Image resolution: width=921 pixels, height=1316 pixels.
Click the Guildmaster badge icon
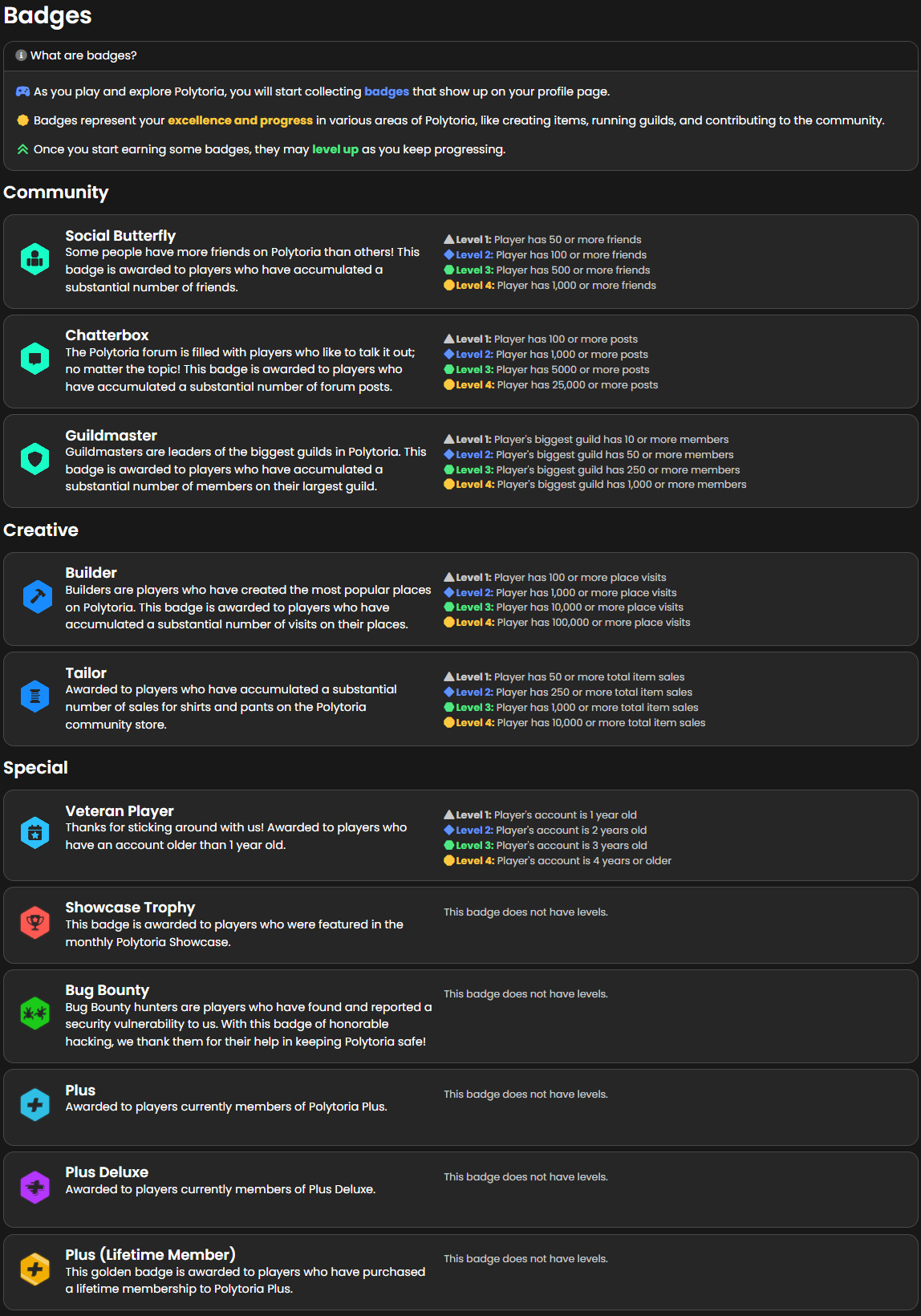point(35,461)
